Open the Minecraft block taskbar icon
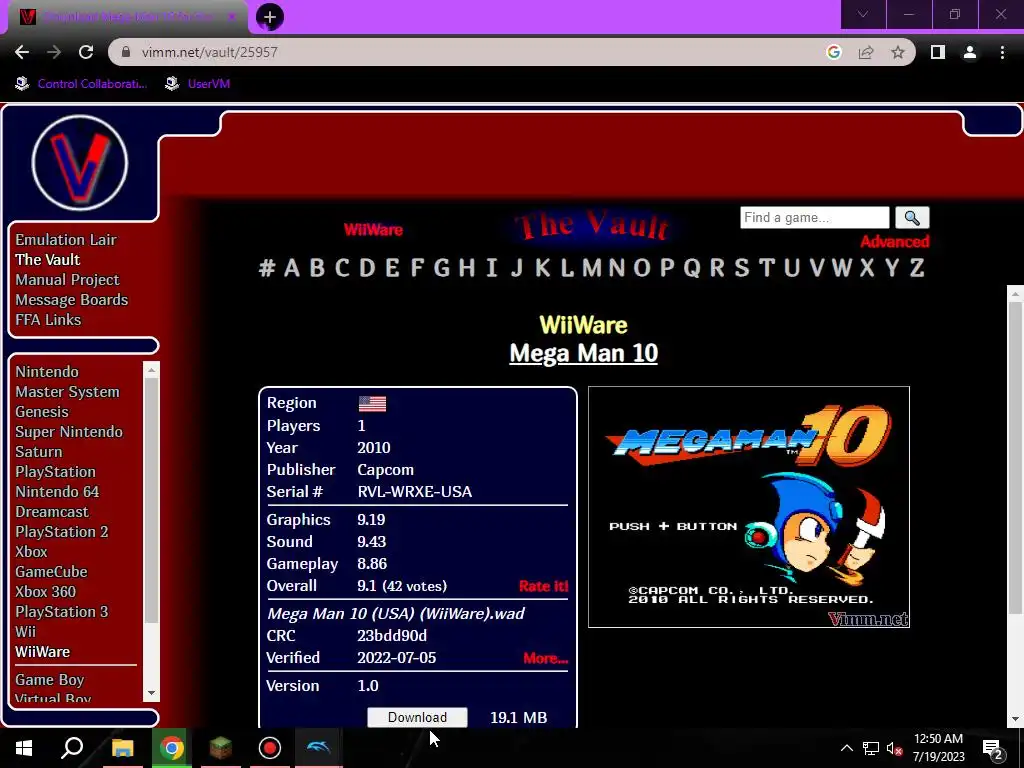Image resolution: width=1024 pixels, height=768 pixels. click(221, 748)
